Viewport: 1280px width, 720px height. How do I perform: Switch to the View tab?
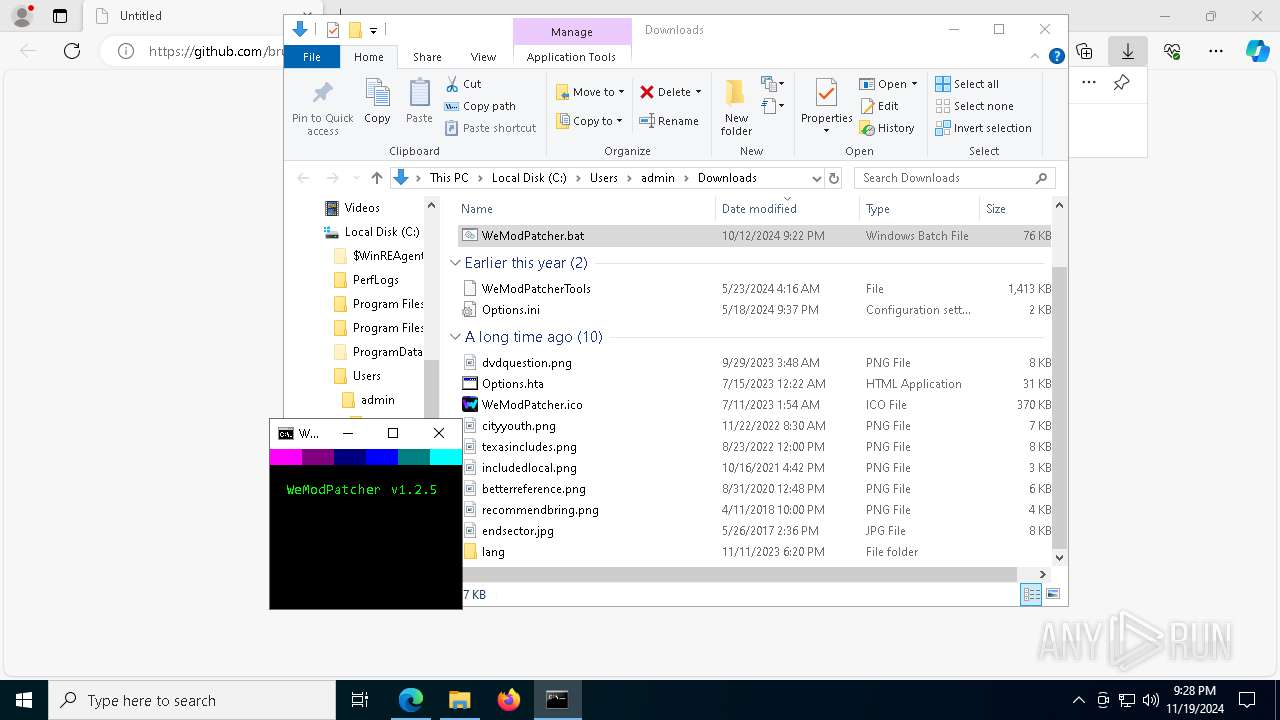click(483, 57)
